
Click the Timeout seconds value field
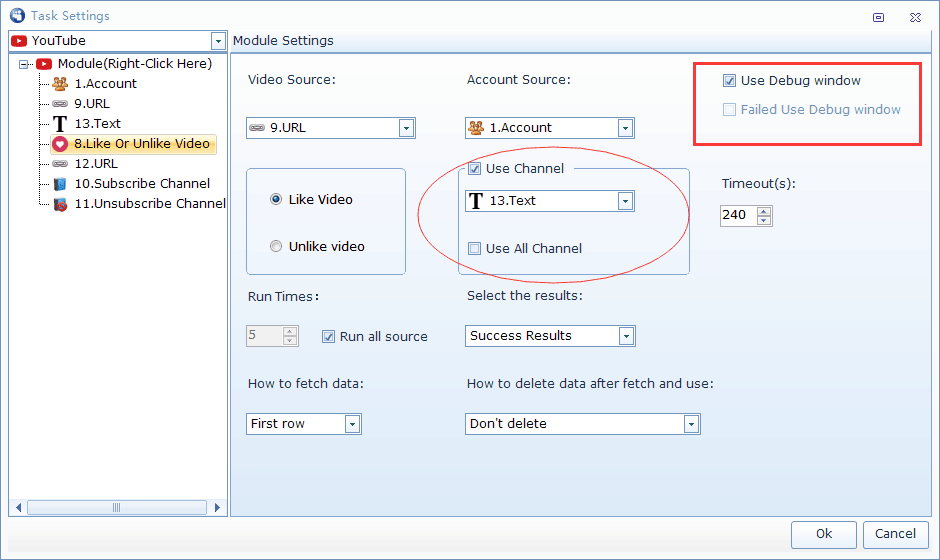[x=737, y=215]
